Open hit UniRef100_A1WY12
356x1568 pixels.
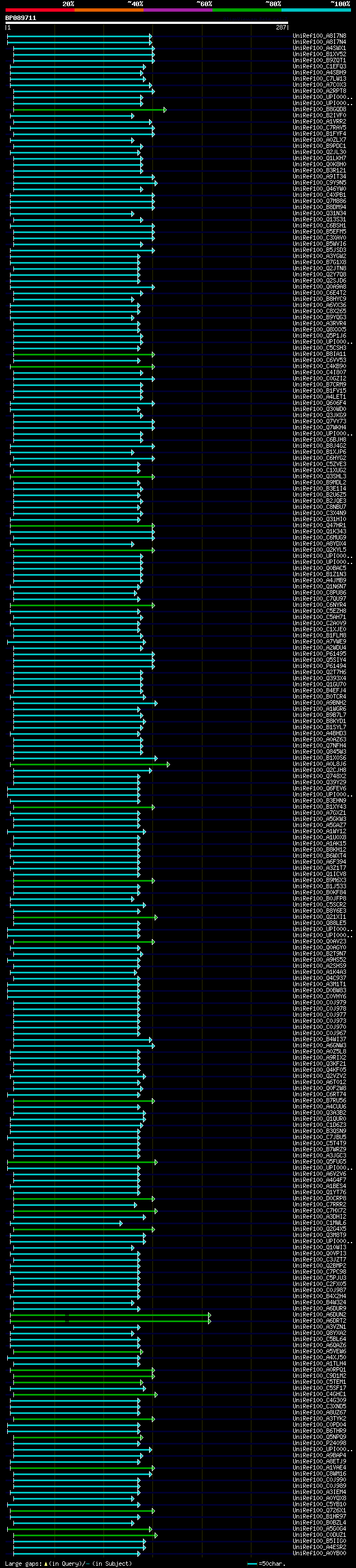point(319,832)
